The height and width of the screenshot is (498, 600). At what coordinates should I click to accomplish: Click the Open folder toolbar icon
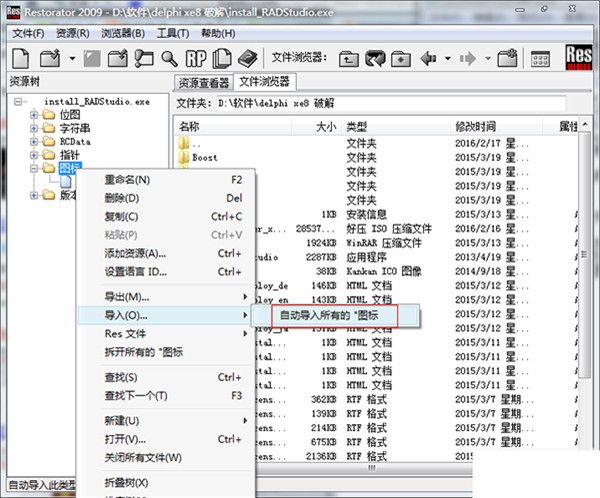coord(54,58)
